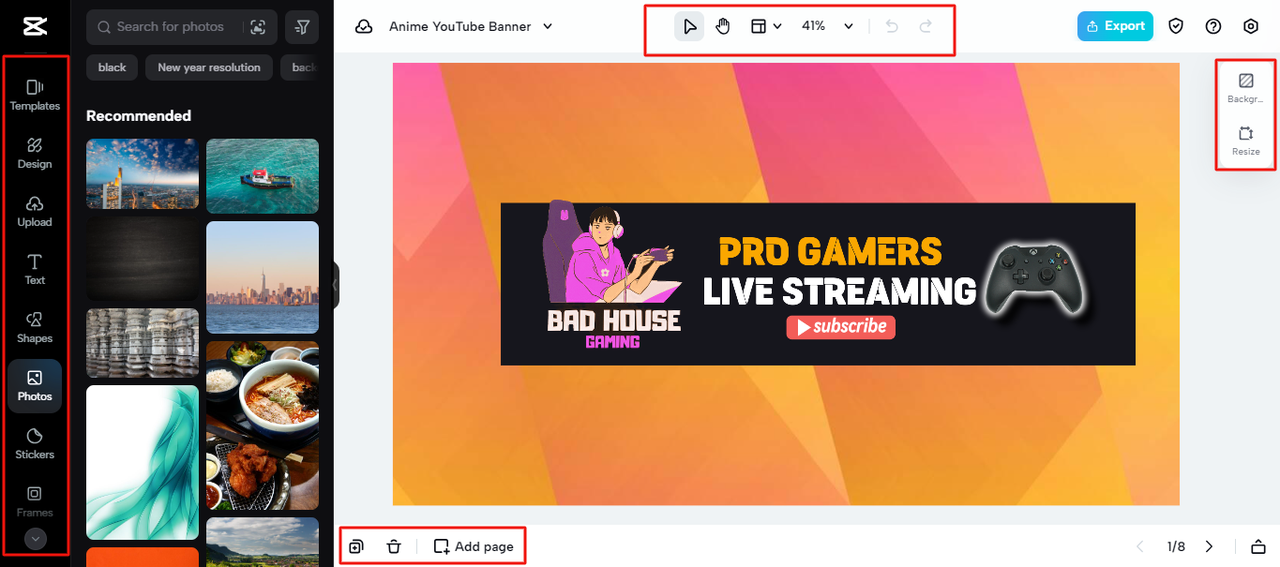The image size is (1280, 567).
Task: Open the Shapes panel
Action: (35, 327)
